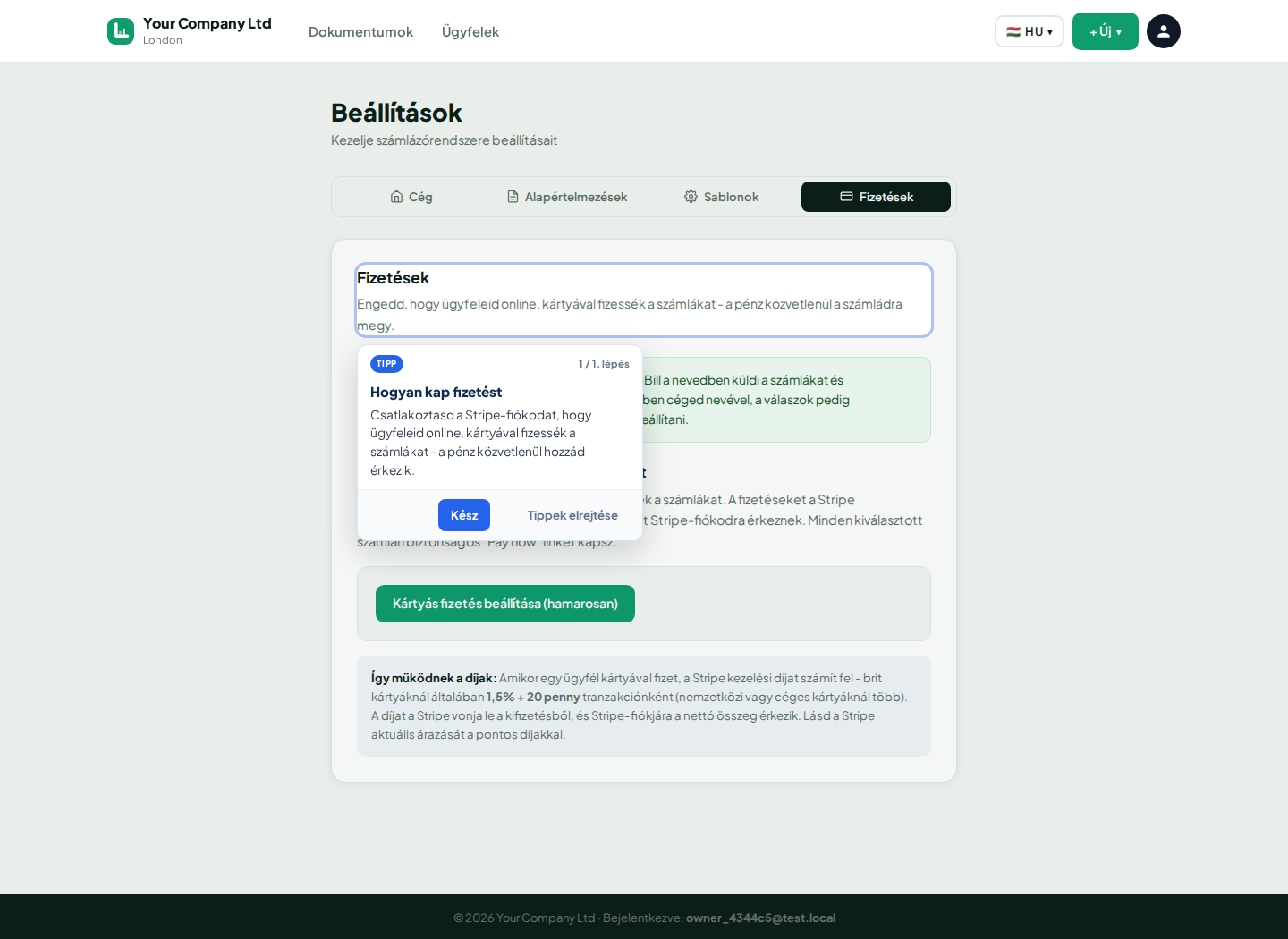Click the Hogyan kap fizetést tip title
The image size is (1288, 939).
point(436,392)
